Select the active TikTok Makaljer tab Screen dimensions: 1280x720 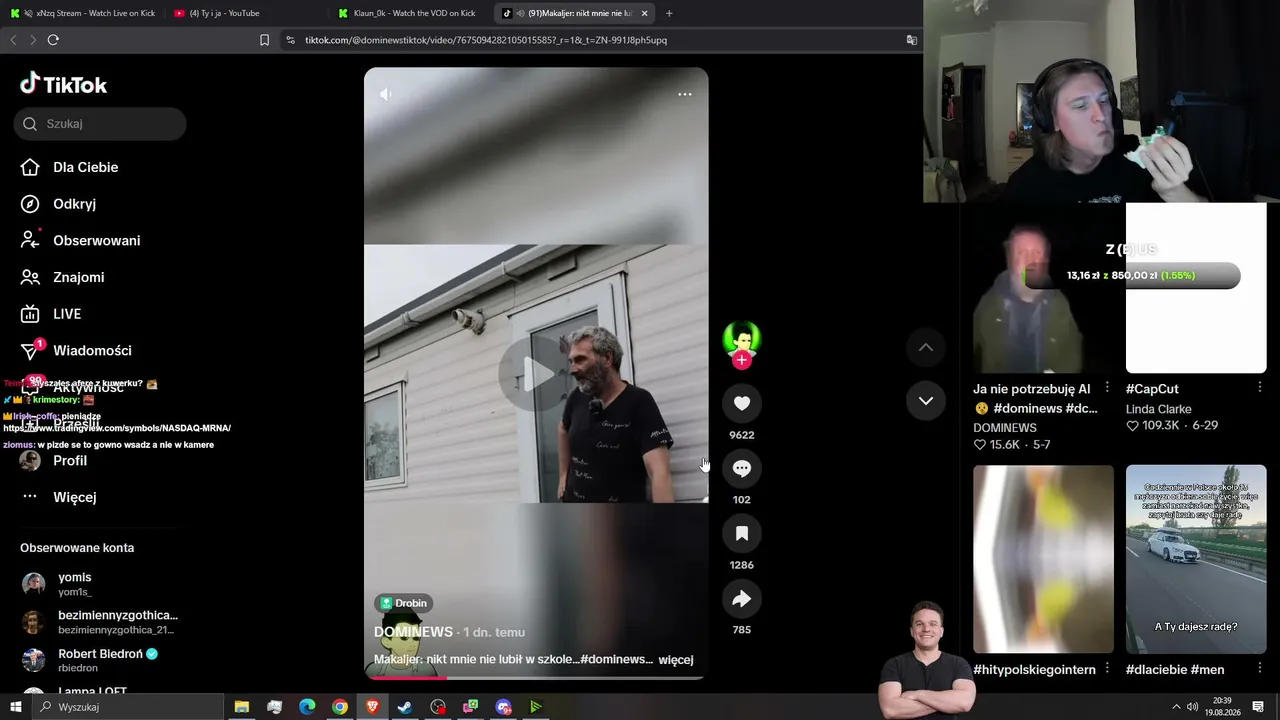pyautogui.click(x=575, y=13)
